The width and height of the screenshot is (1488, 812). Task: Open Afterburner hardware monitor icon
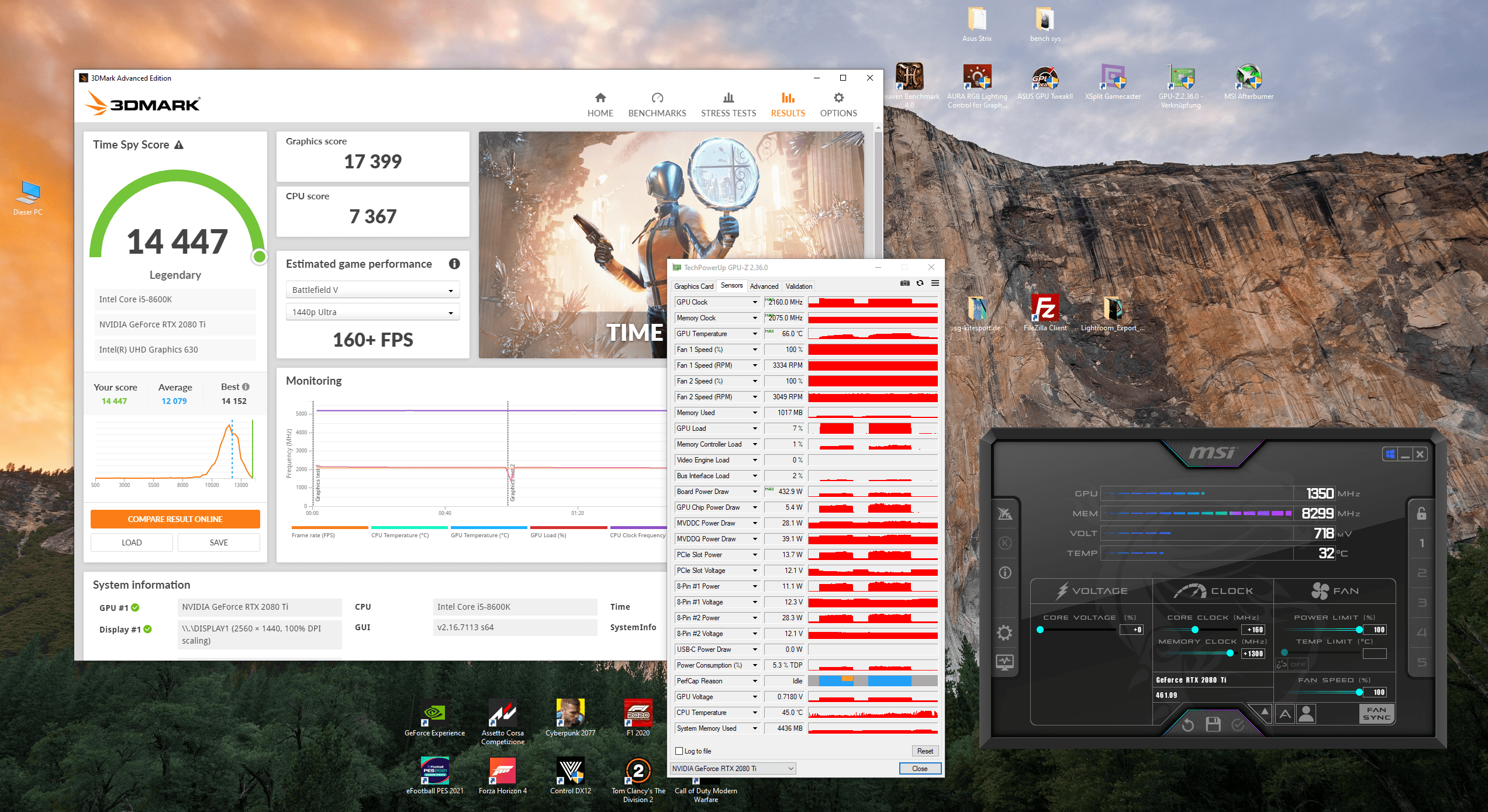point(1004,662)
